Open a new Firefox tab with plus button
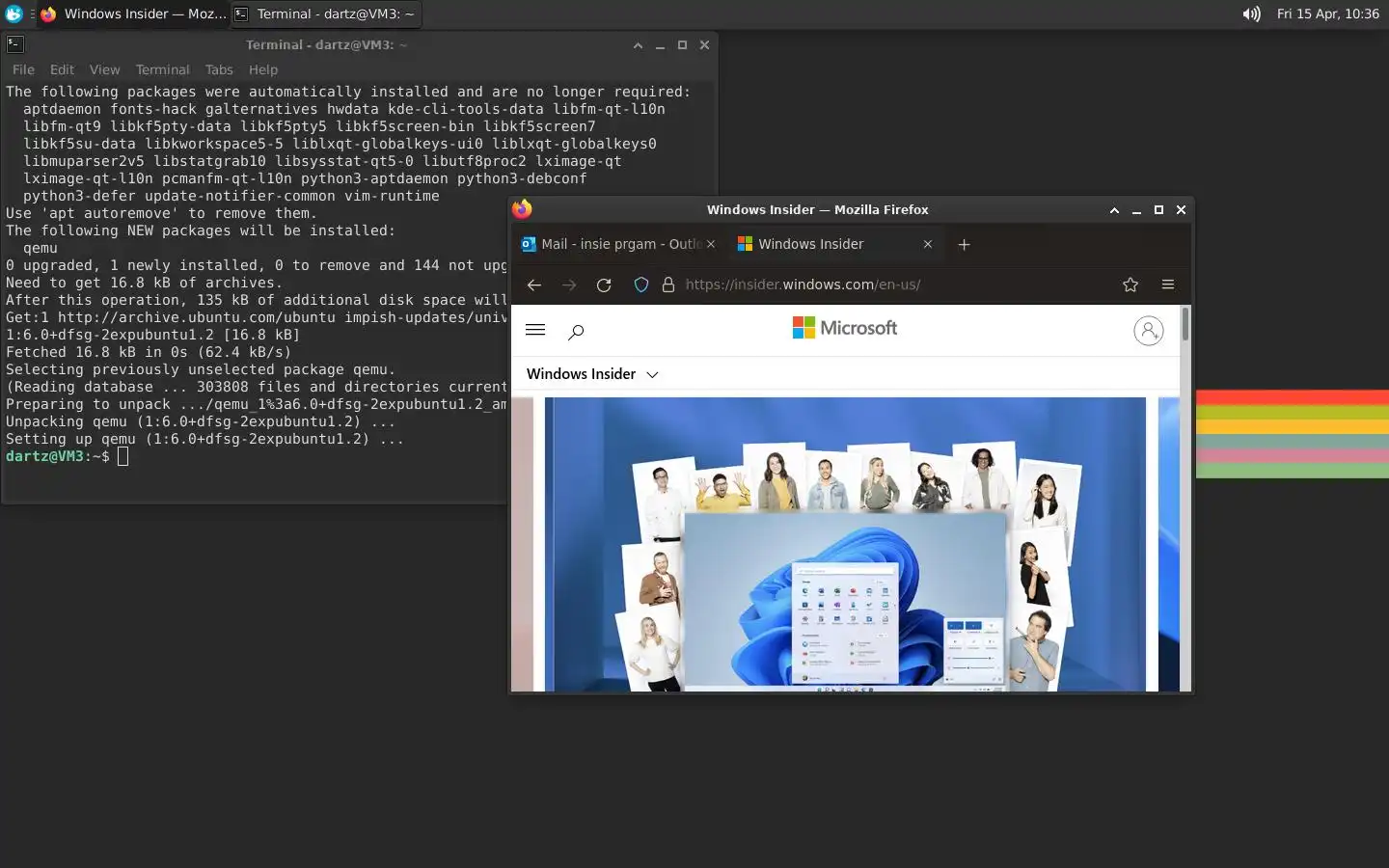Screen dimensions: 1389x868 click(x=964, y=244)
